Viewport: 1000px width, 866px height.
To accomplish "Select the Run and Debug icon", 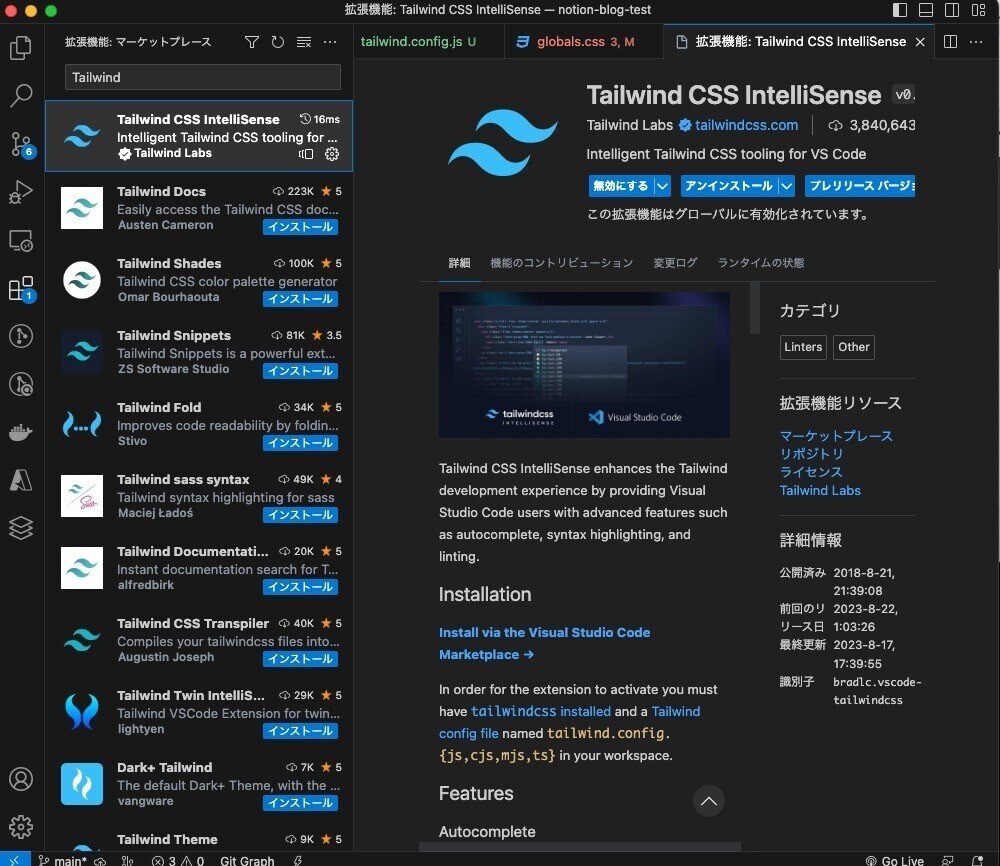I will tap(21, 192).
